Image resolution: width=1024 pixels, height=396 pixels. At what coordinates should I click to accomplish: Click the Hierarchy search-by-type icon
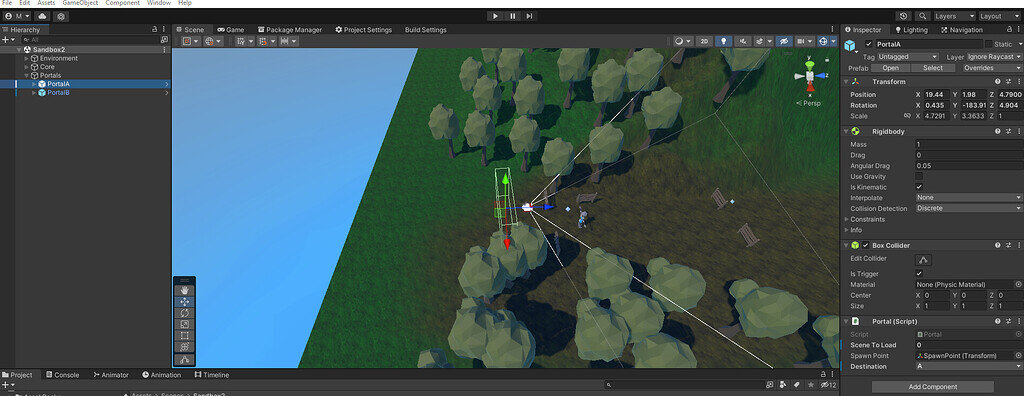tap(164, 40)
